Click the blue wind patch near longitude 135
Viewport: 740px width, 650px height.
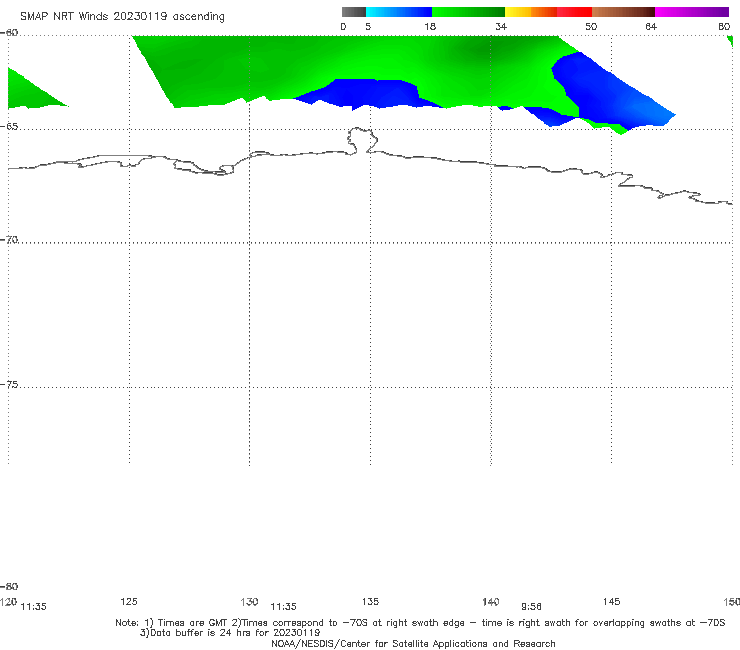(368, 93)
